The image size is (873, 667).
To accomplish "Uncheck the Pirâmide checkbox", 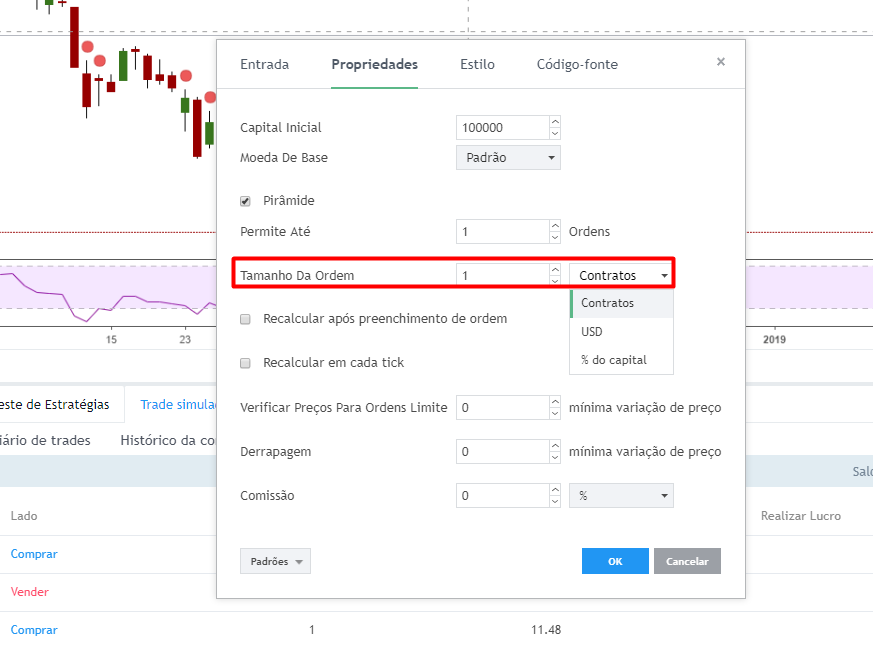I will 245,201.
